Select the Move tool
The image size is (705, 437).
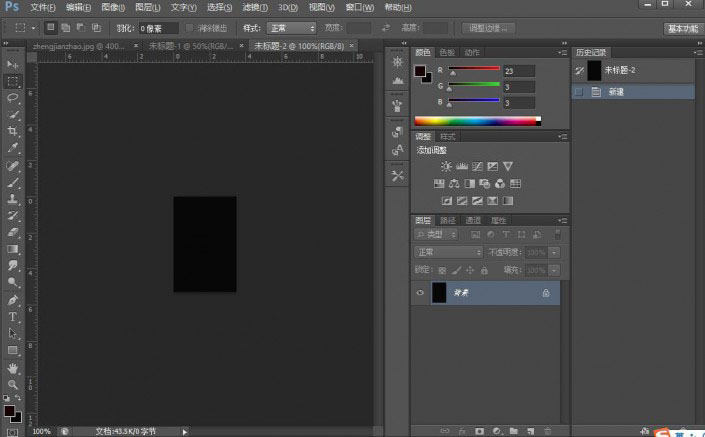[x=14, y=64]
